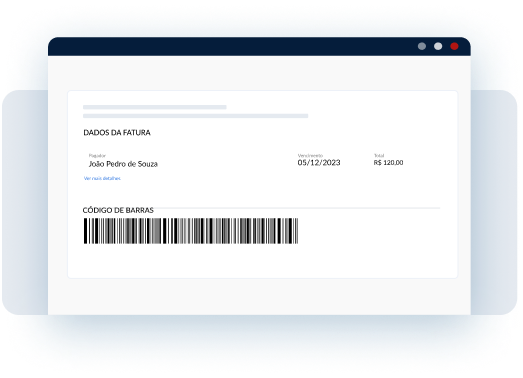
Task: Click the Pagador field label
Action: click(97, 155)
